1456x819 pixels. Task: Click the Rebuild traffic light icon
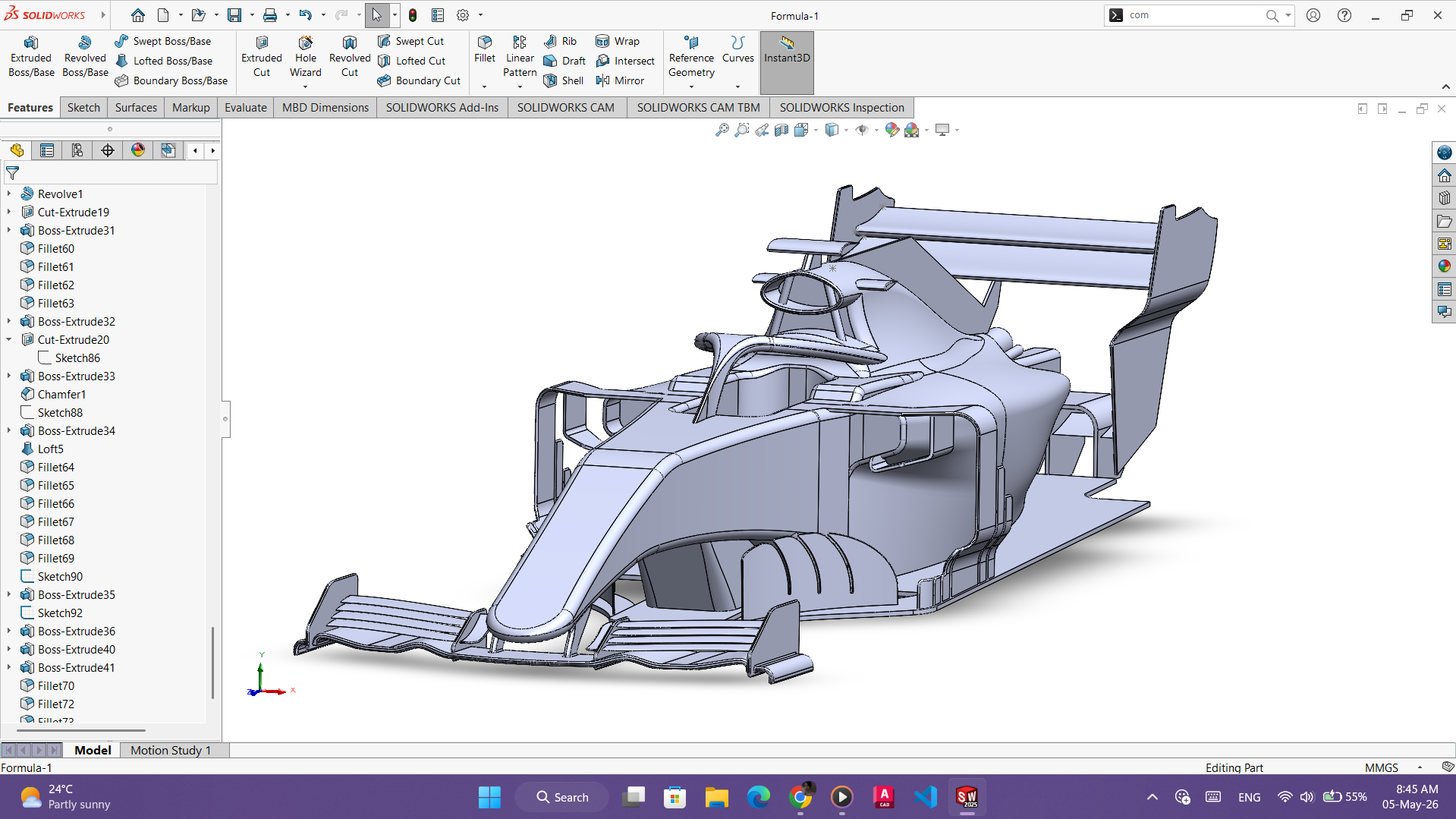point(413,15)
